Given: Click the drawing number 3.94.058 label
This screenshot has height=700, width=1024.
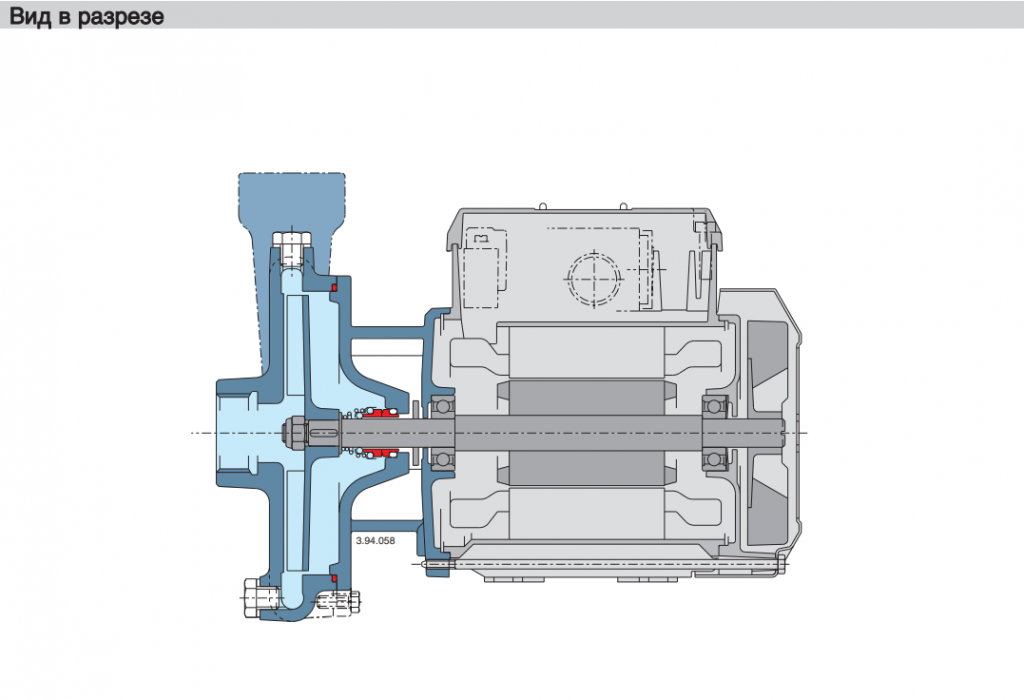Looking at the screenshot, I should (x=375, y=541).
